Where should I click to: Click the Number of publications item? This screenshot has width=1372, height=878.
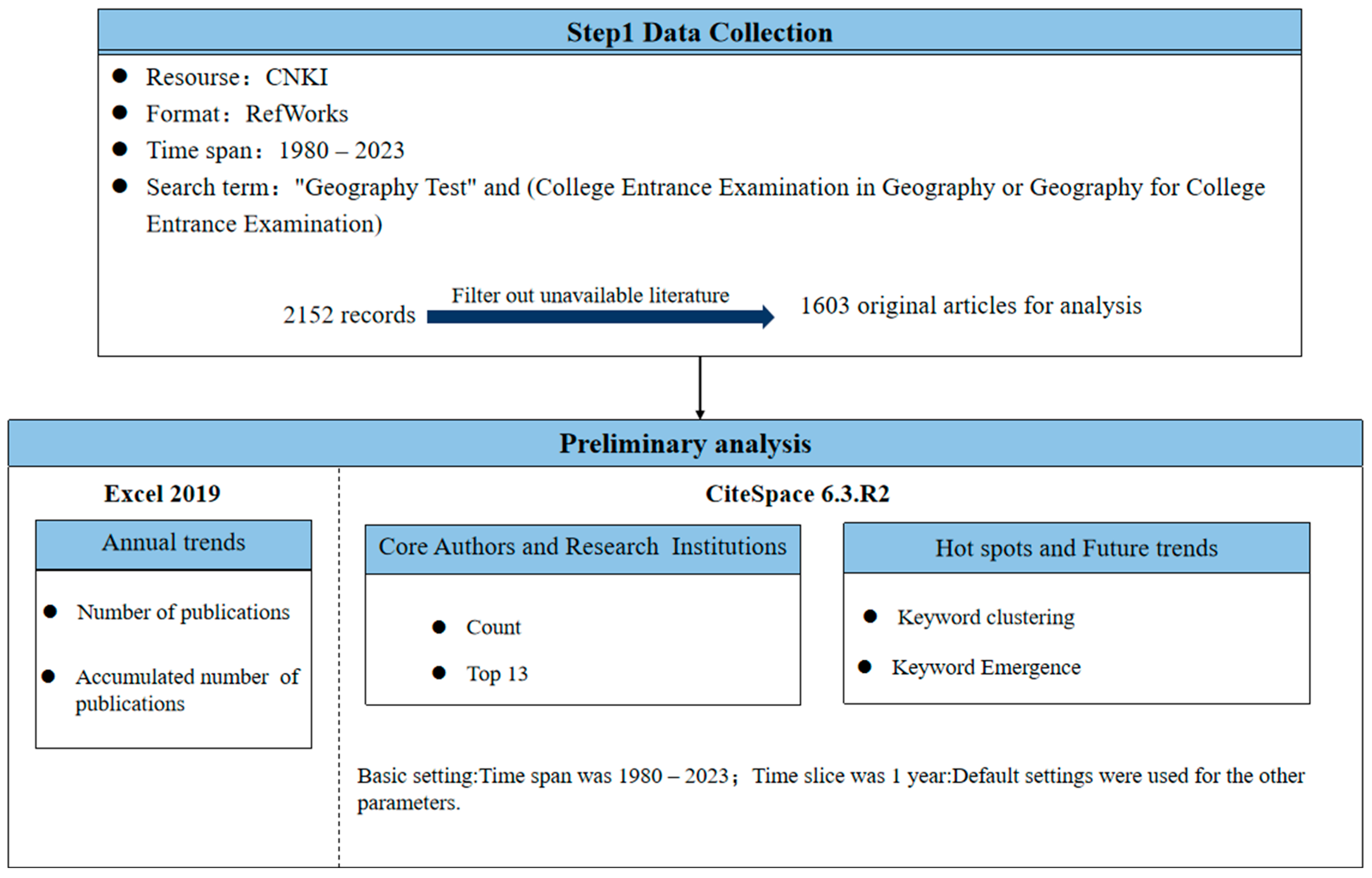tap(183, 612)
